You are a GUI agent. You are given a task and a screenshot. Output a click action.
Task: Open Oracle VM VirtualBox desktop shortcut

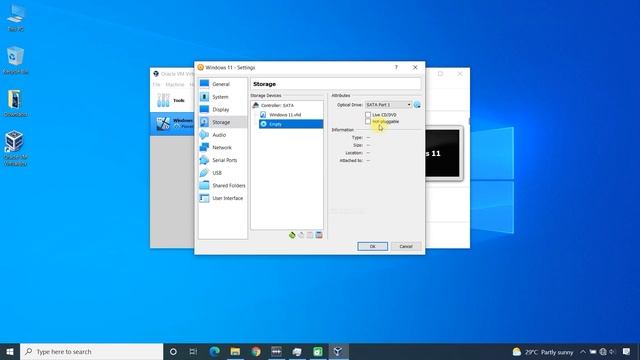pyautogui.click(x=16, y=148)
